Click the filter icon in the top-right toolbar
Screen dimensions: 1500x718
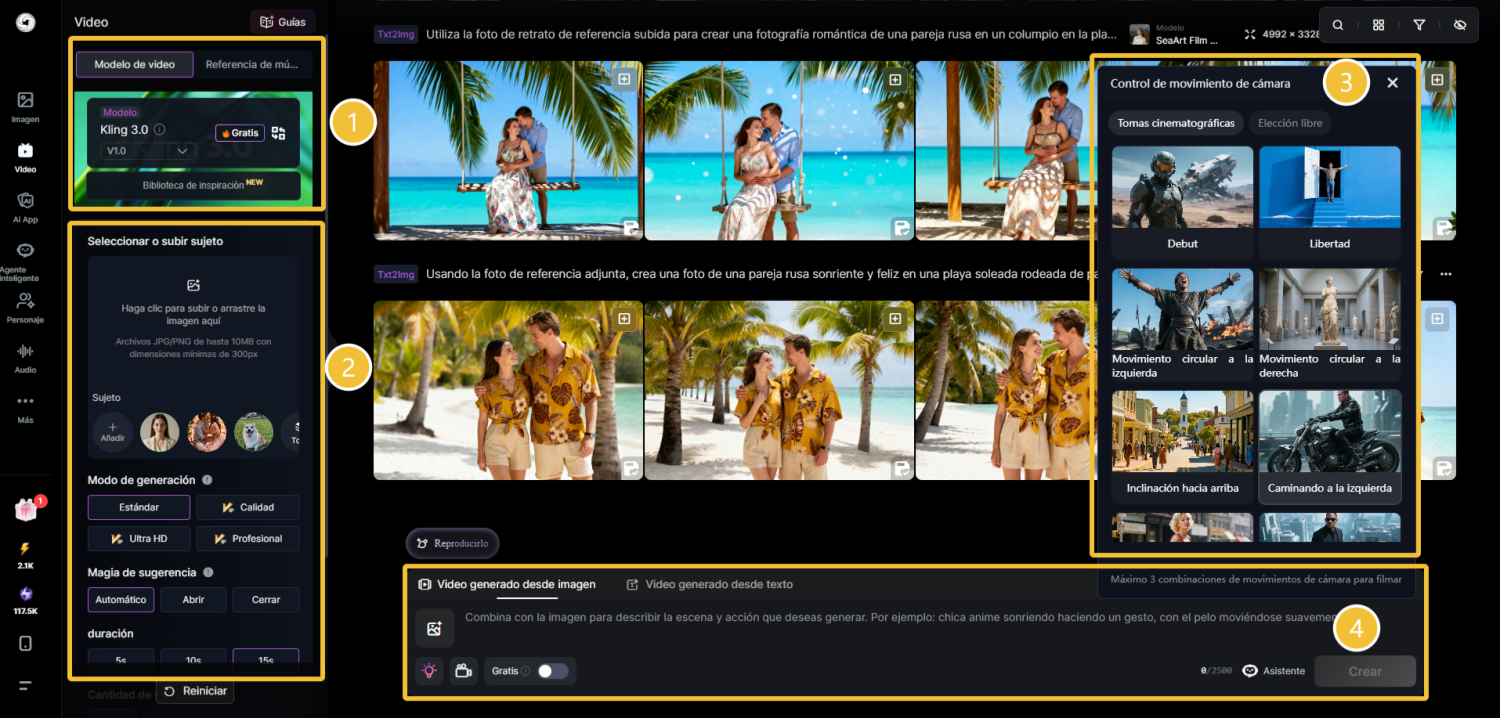point(1419,24)
